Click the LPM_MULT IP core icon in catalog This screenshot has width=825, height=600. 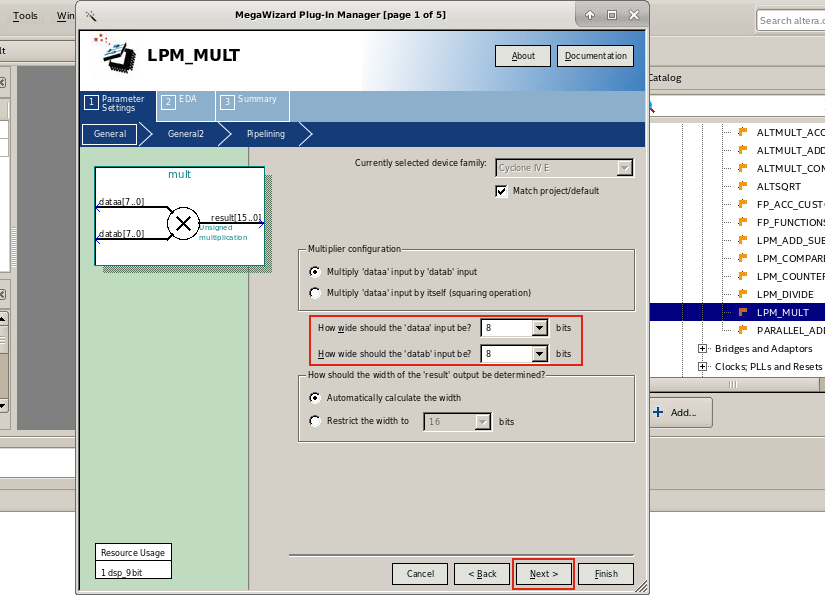click(x=743, y=312)
